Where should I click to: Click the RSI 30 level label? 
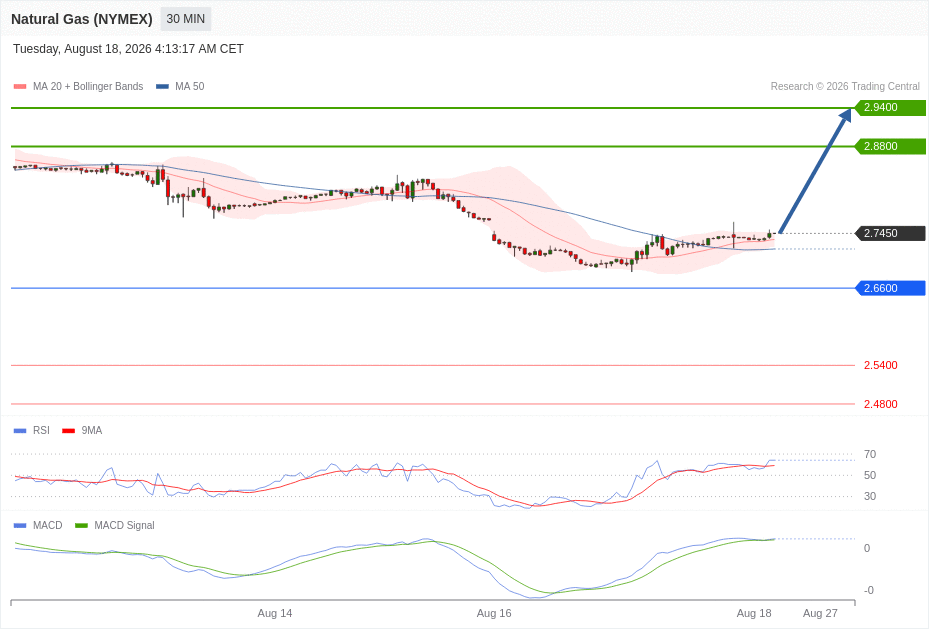click(870, 496)
